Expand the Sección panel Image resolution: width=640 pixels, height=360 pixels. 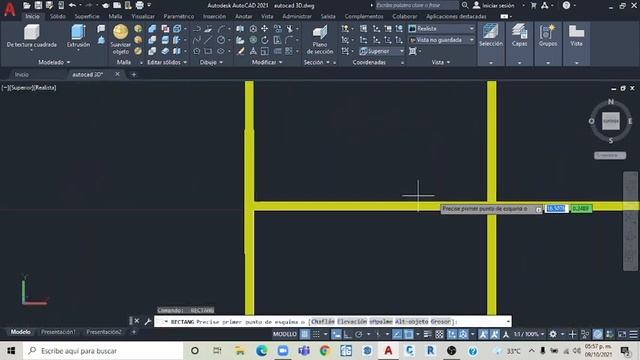click(316, 62)
